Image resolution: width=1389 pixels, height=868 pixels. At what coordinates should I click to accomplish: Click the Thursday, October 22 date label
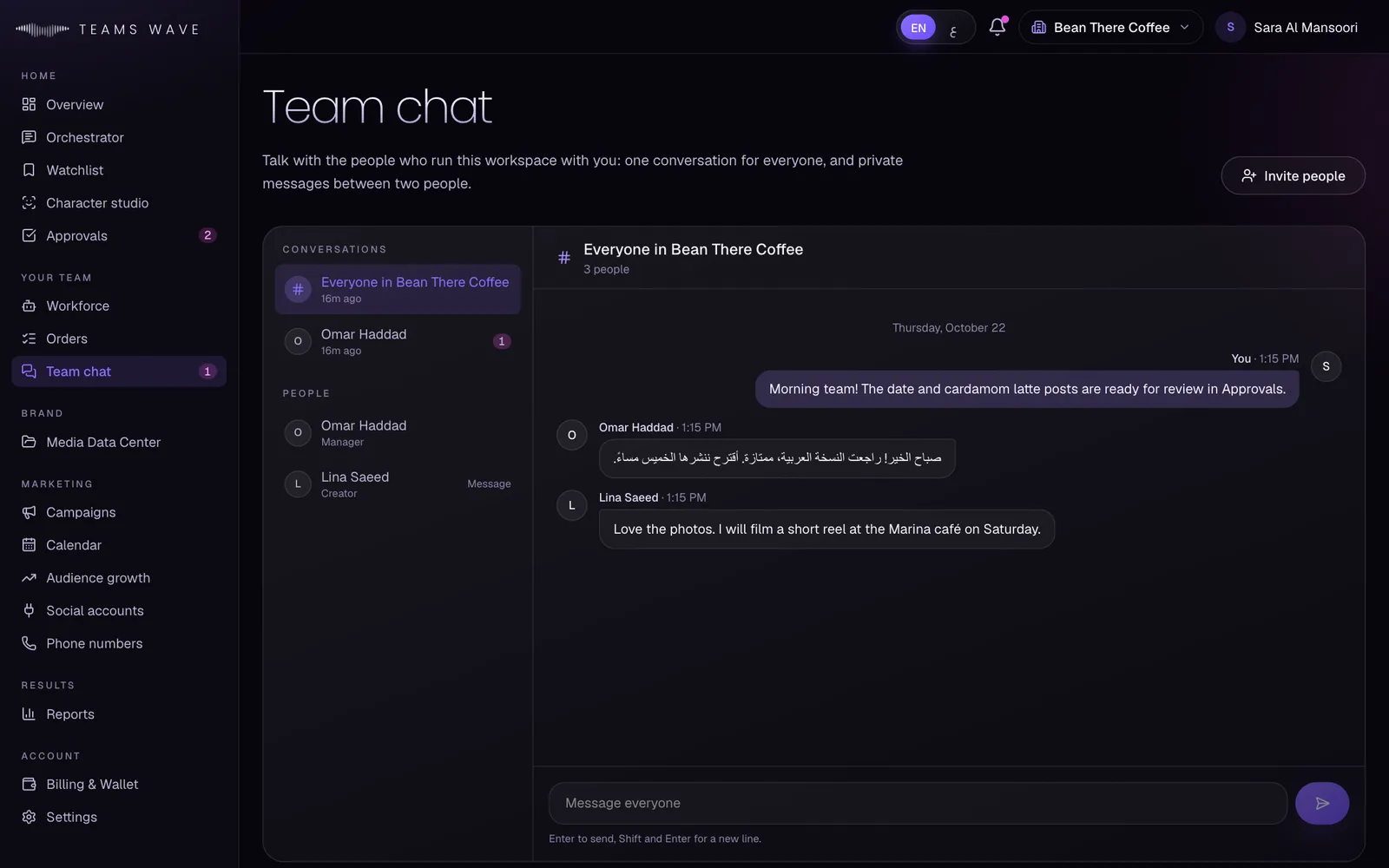tap(949, 328)
